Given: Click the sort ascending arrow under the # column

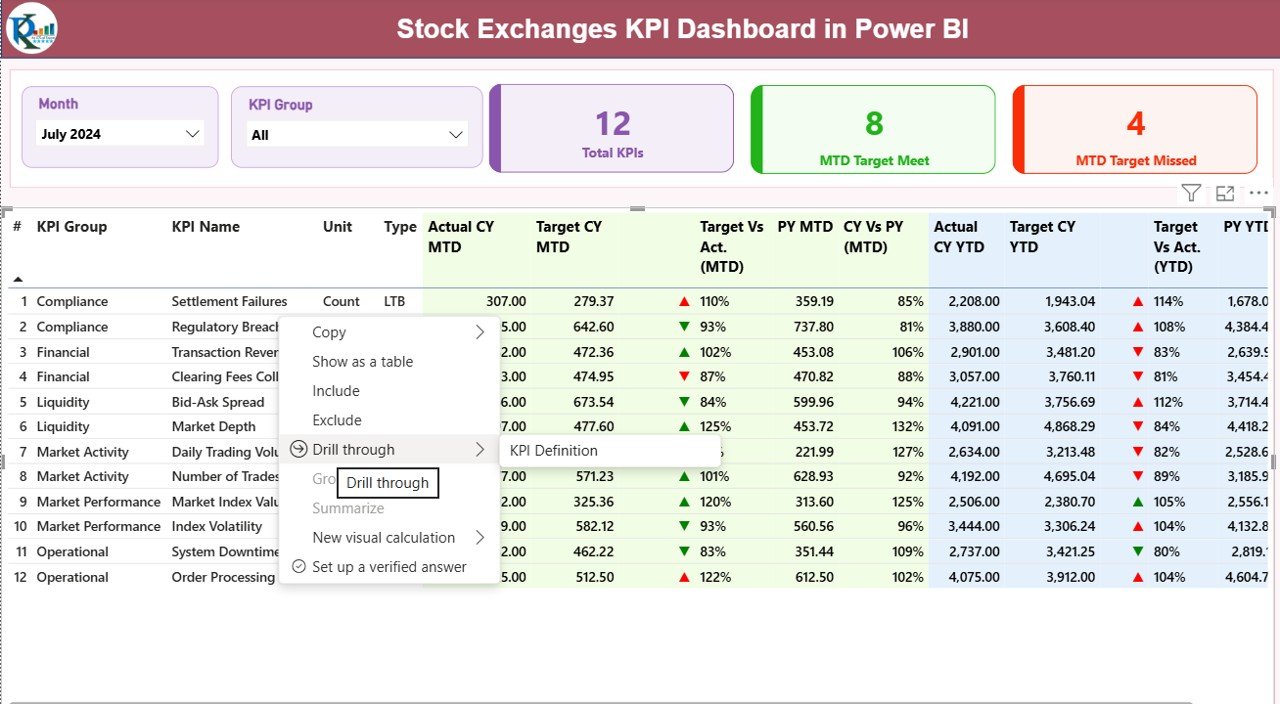Looking at the screenshot, I should 18,281.
